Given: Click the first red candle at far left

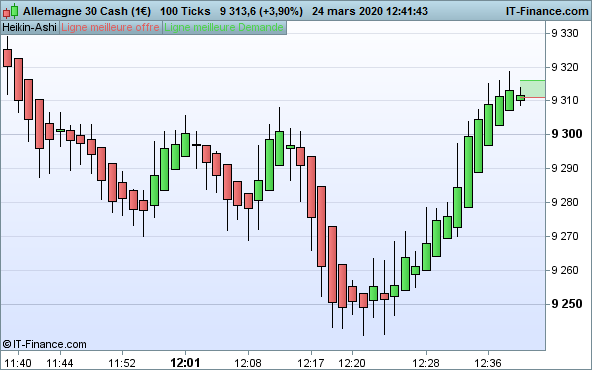Looking at the screenshot, I should [x=7, y=58].
